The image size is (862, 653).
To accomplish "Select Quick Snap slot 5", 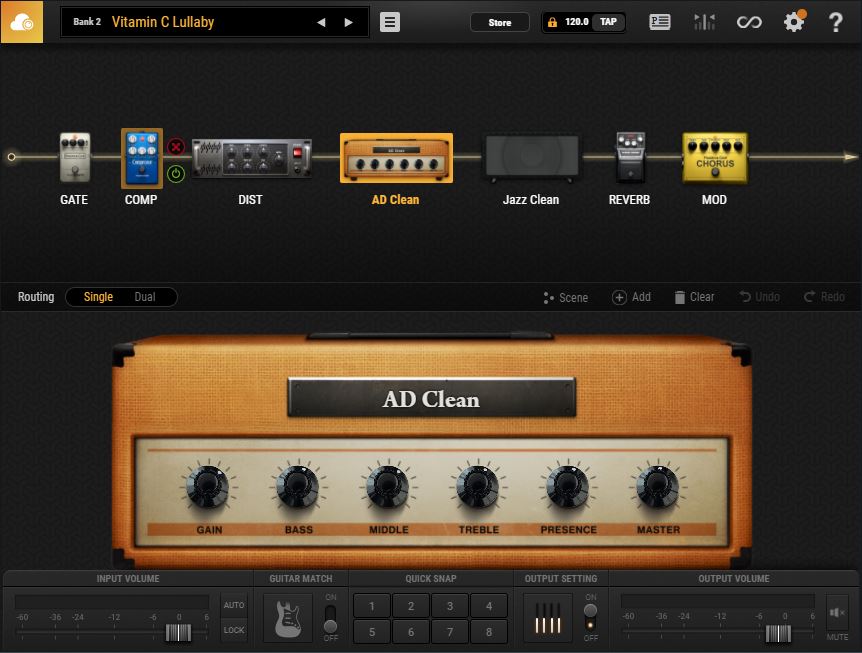I will (372, 632).
